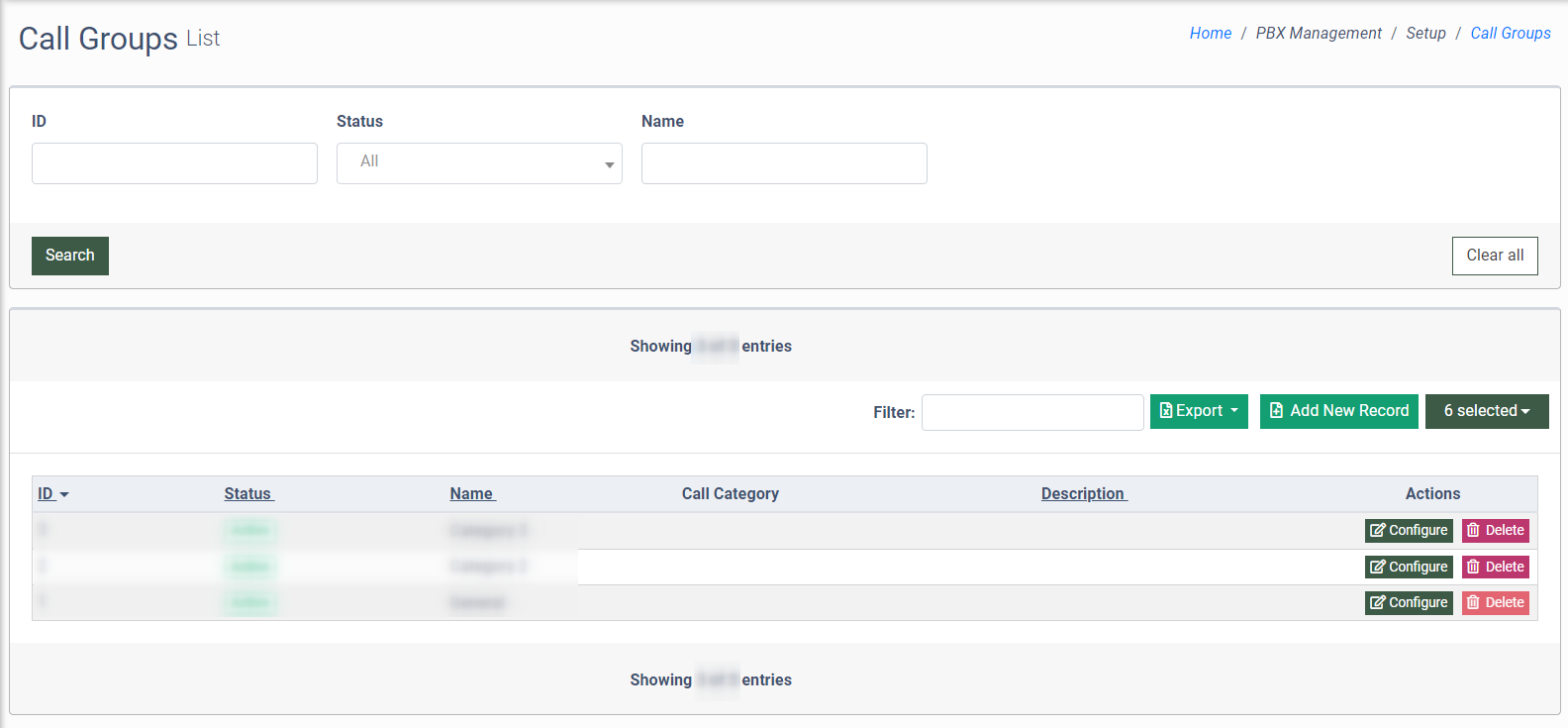Open Call Groups breadcrumb link

(1510, 34)
